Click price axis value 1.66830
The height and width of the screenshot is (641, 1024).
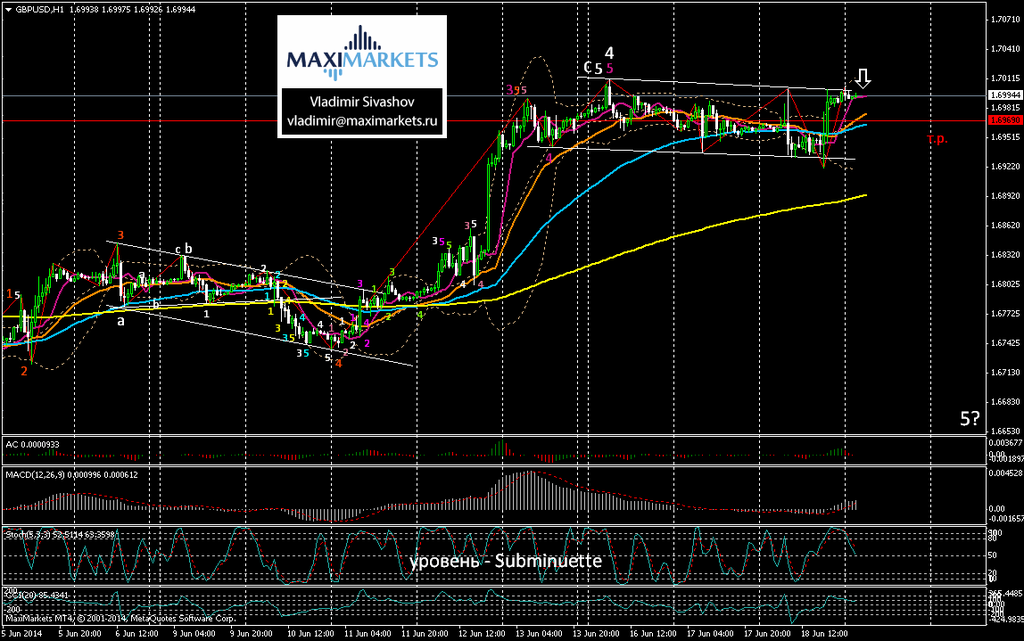[1005, 401]
